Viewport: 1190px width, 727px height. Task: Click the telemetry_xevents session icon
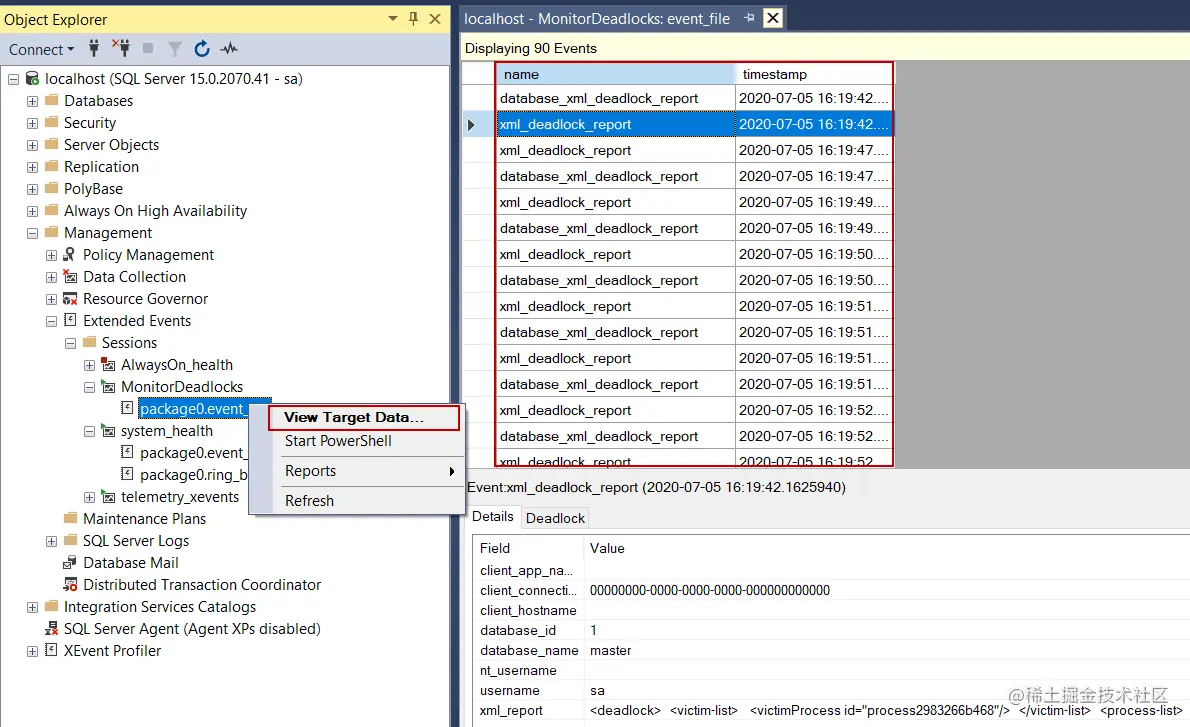[109, 497]
